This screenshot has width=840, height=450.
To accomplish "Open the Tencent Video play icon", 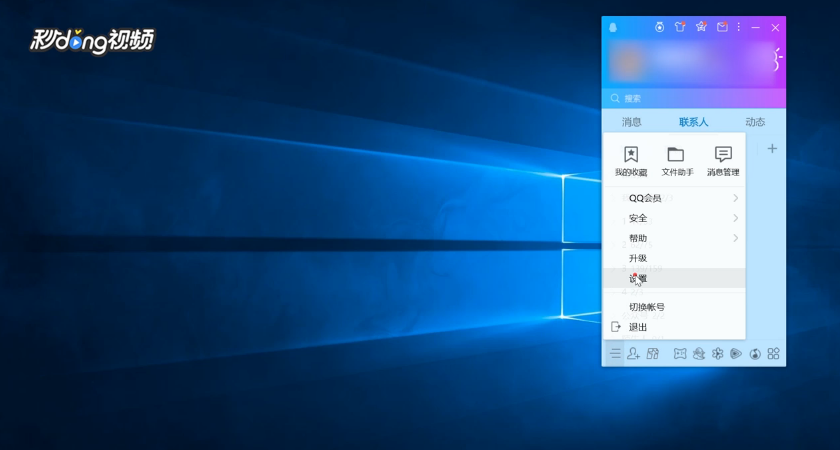I will 736,354.
